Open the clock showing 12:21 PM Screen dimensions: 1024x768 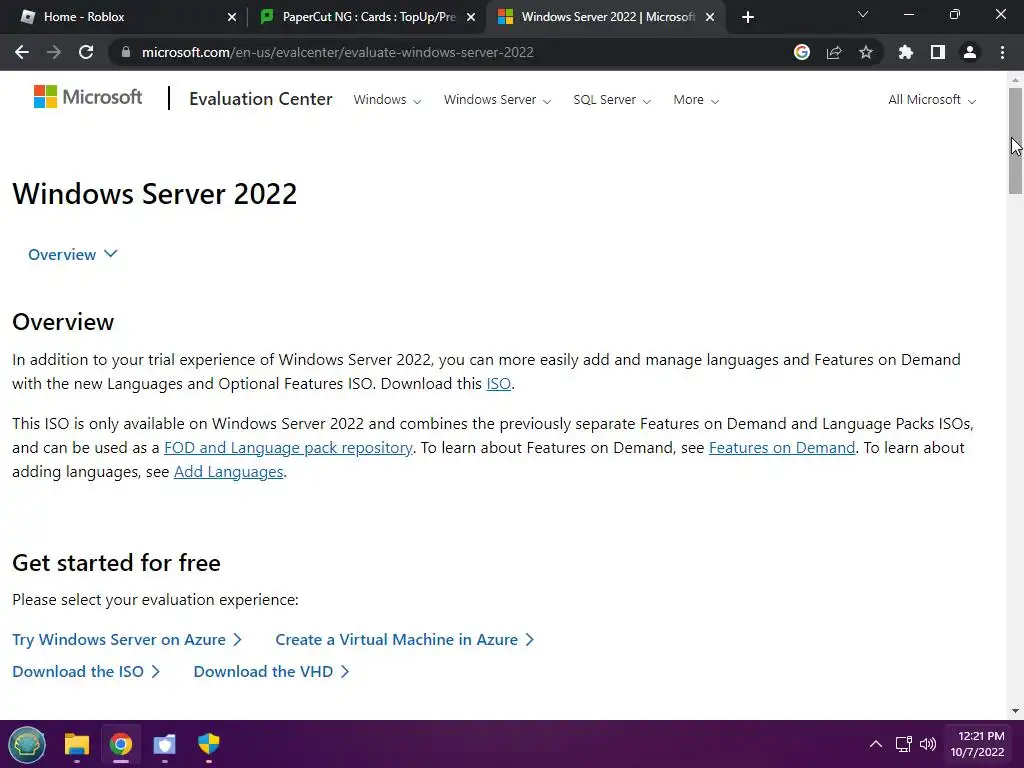(978, 744)
